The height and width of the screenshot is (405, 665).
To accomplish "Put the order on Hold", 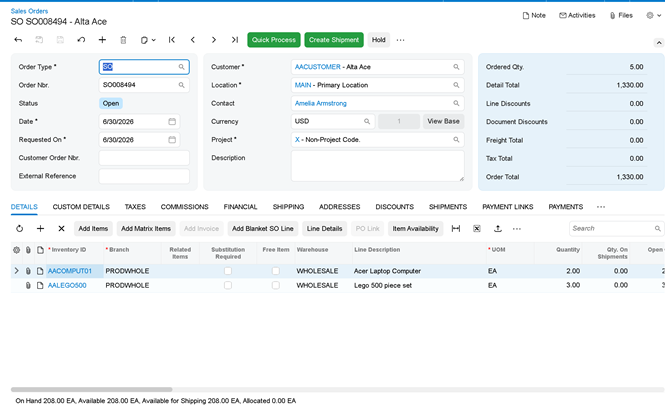I will tap(379, 40).
